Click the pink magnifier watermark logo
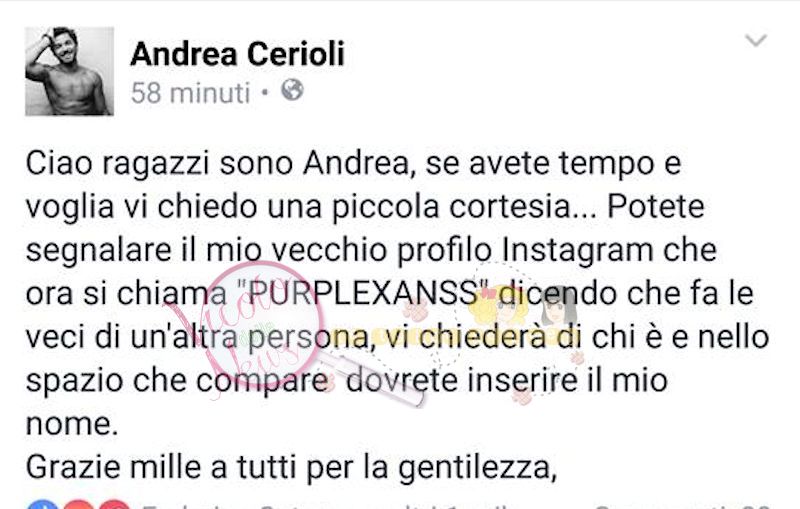800x509 pixels. tap(265, 326)
